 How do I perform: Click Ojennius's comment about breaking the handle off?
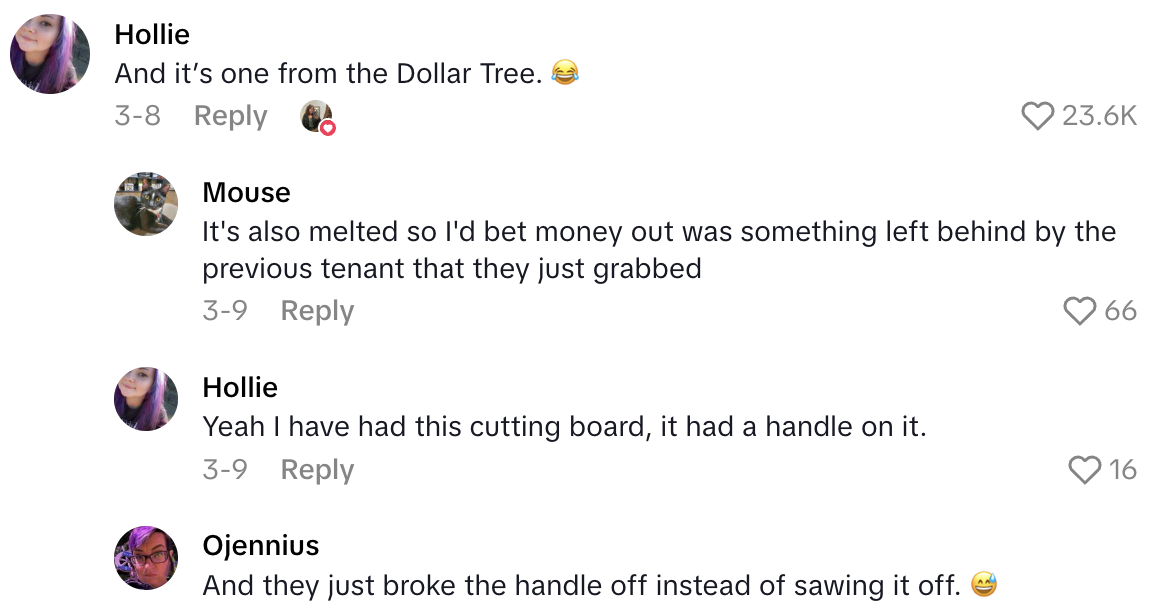point(580,585)
